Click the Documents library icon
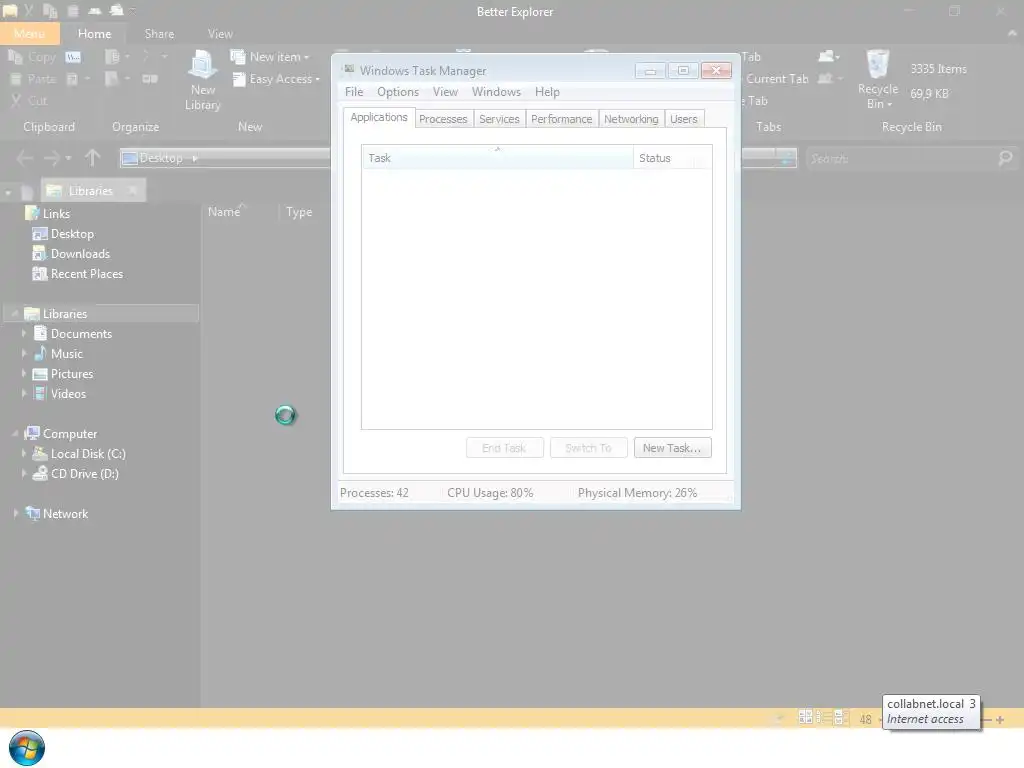1024x768 pixels. 40,333
